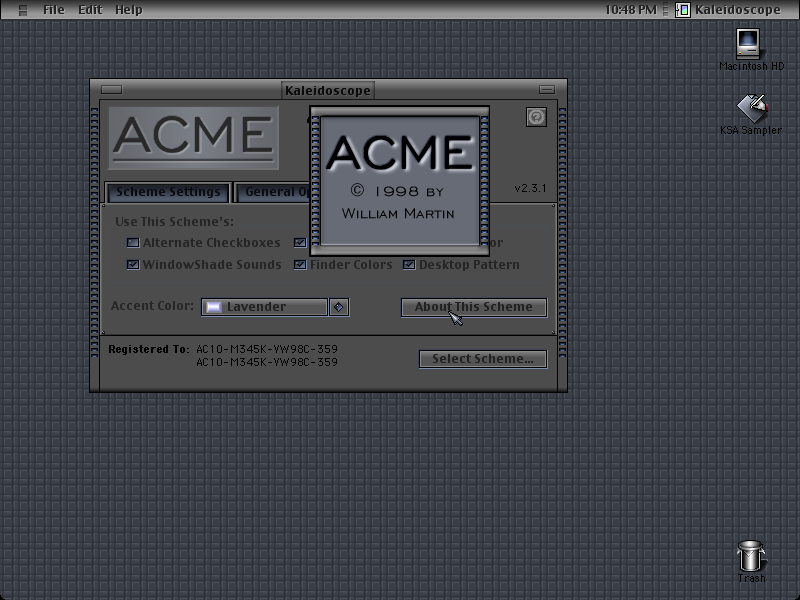Click the close box of Kaleidoscope window
Screen dimensions: 800x600
tap(111, 90)
